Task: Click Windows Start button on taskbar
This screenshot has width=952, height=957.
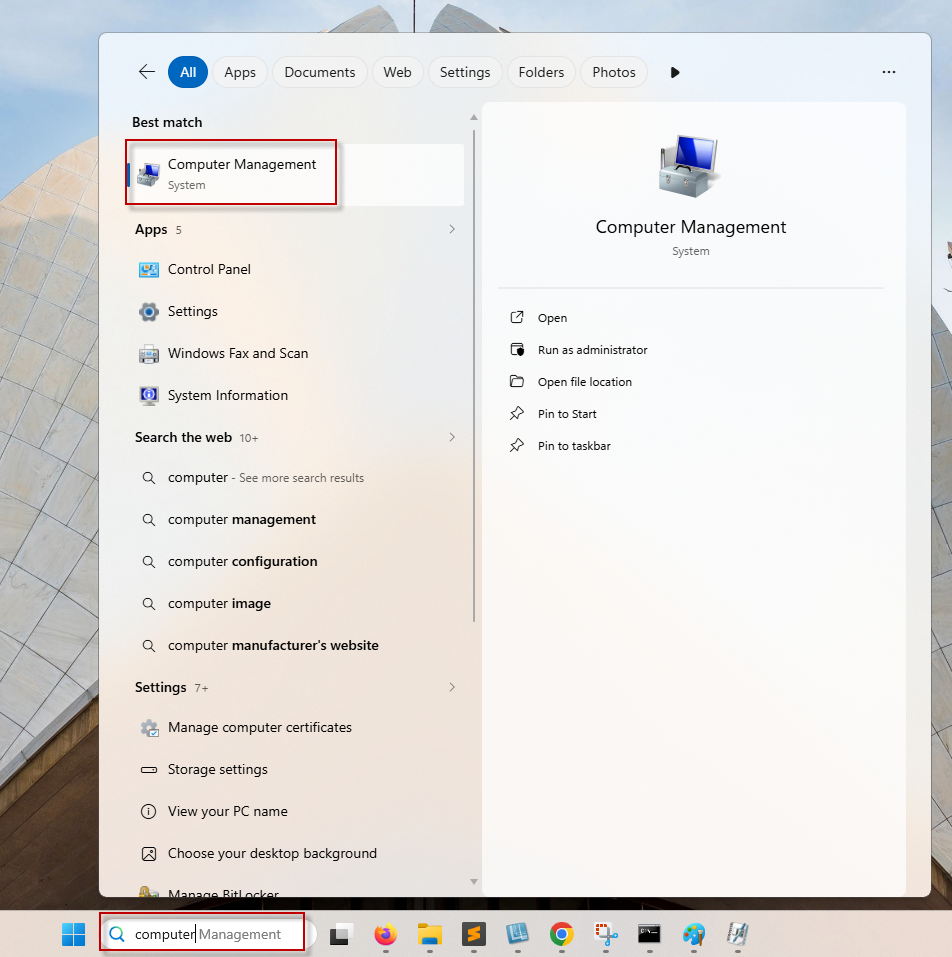Action: 74,934
